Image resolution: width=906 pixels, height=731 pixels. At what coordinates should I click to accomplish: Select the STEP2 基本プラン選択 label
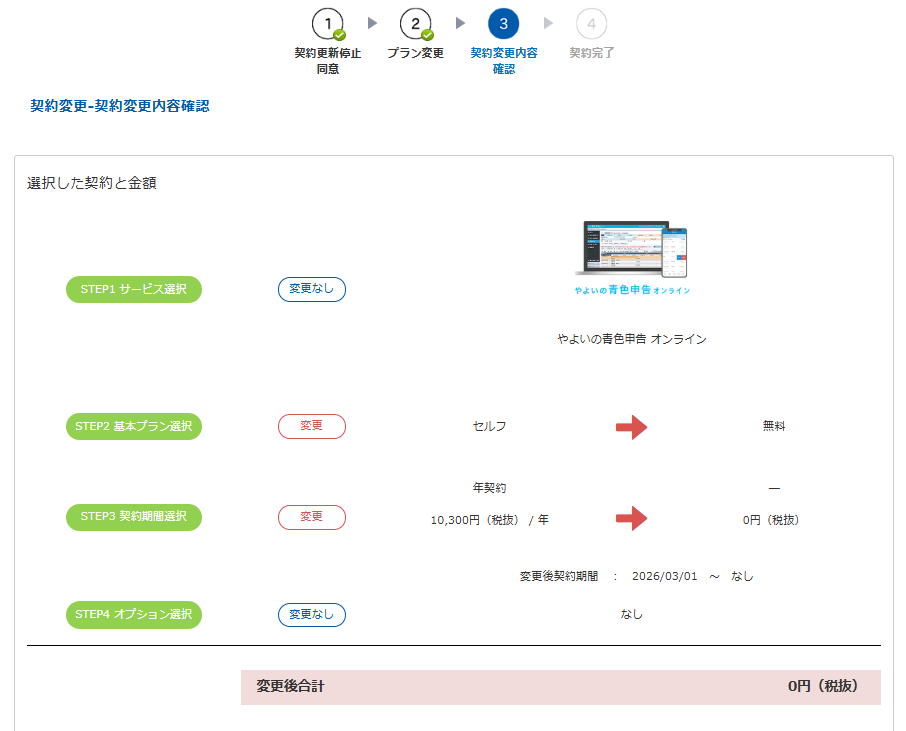point(134,427)
